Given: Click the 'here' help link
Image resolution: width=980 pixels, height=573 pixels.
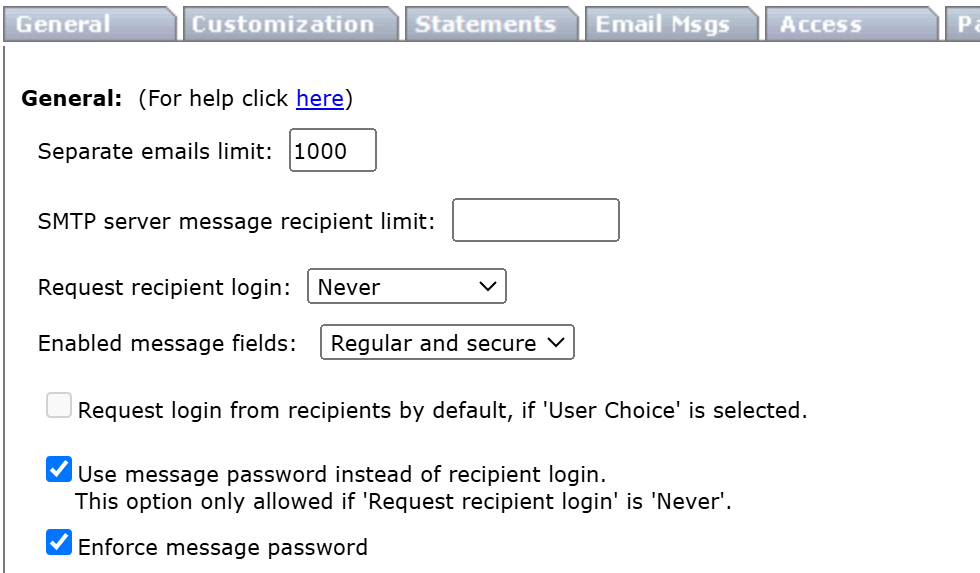Looking at the screenshot, I should tap(320, 98).
